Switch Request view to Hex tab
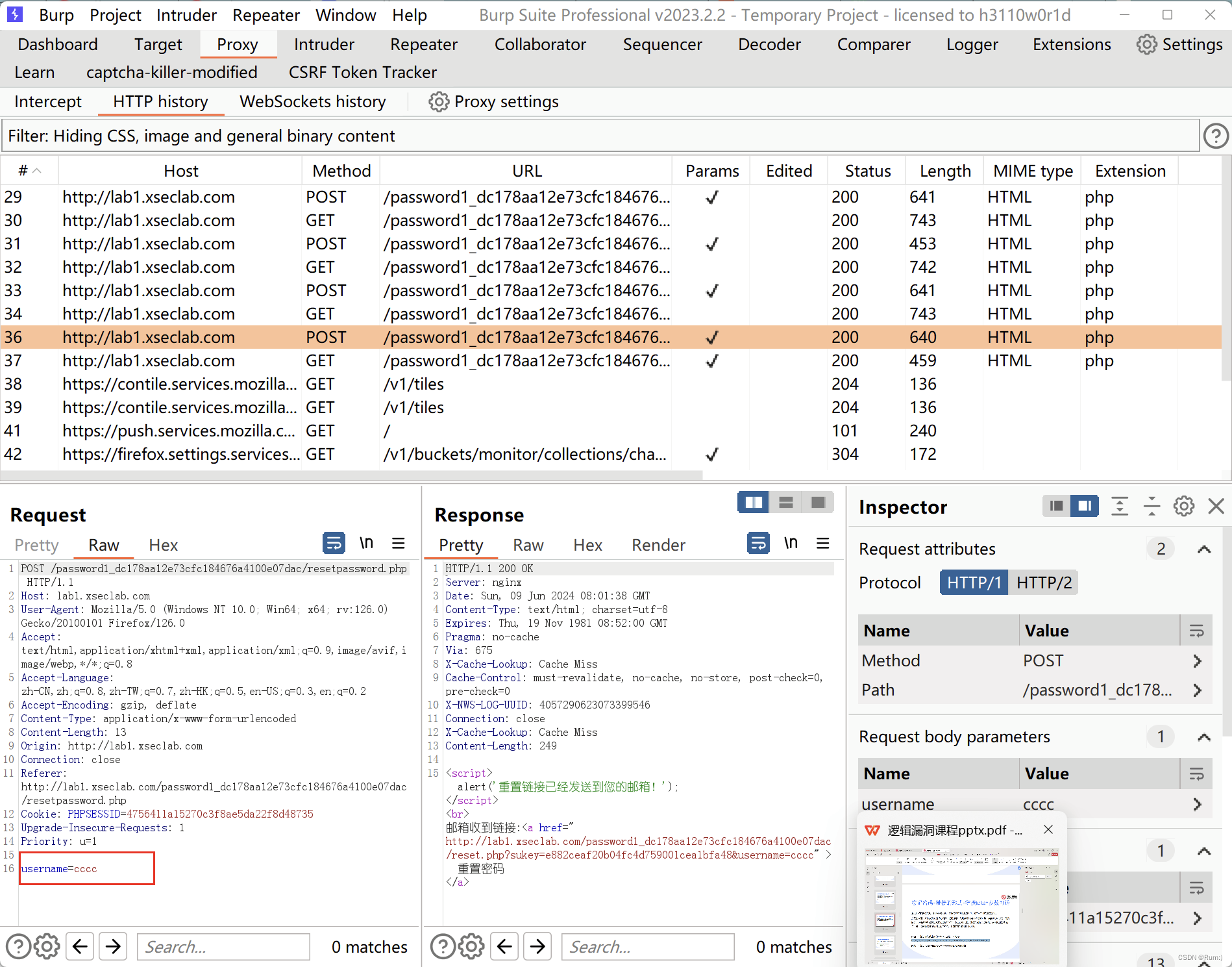This screenshot has width=1232, height=967. pos(163,545)
